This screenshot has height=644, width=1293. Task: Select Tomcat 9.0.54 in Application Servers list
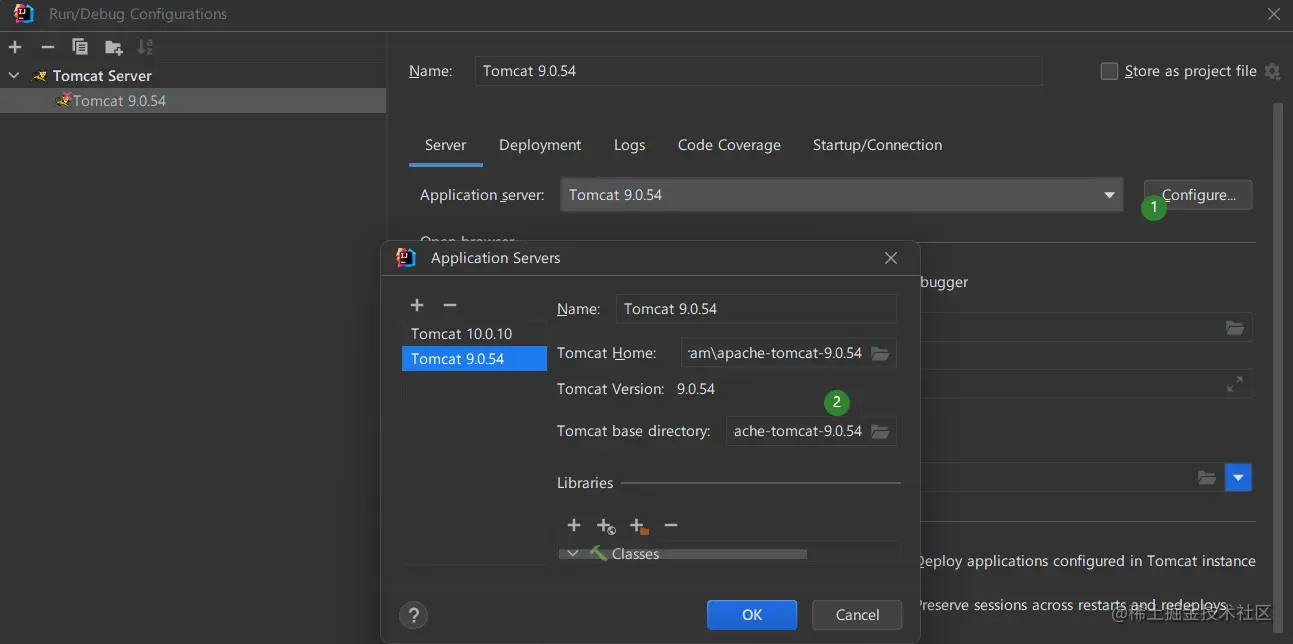click(x=474, y=359)
